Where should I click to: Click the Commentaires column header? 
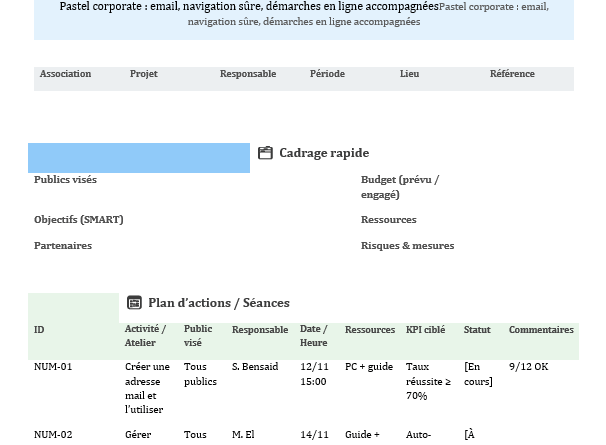click(541, 330)
